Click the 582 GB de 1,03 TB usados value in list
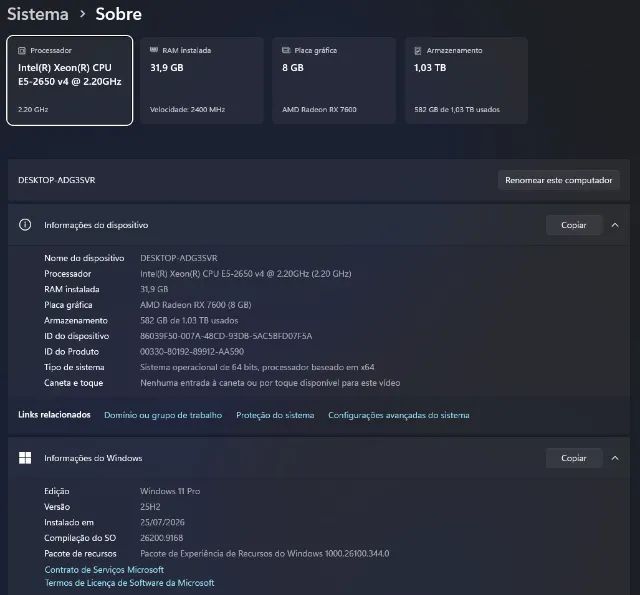Image resolution: width=640 pixels, height=595 pixels. click(189, 320)
